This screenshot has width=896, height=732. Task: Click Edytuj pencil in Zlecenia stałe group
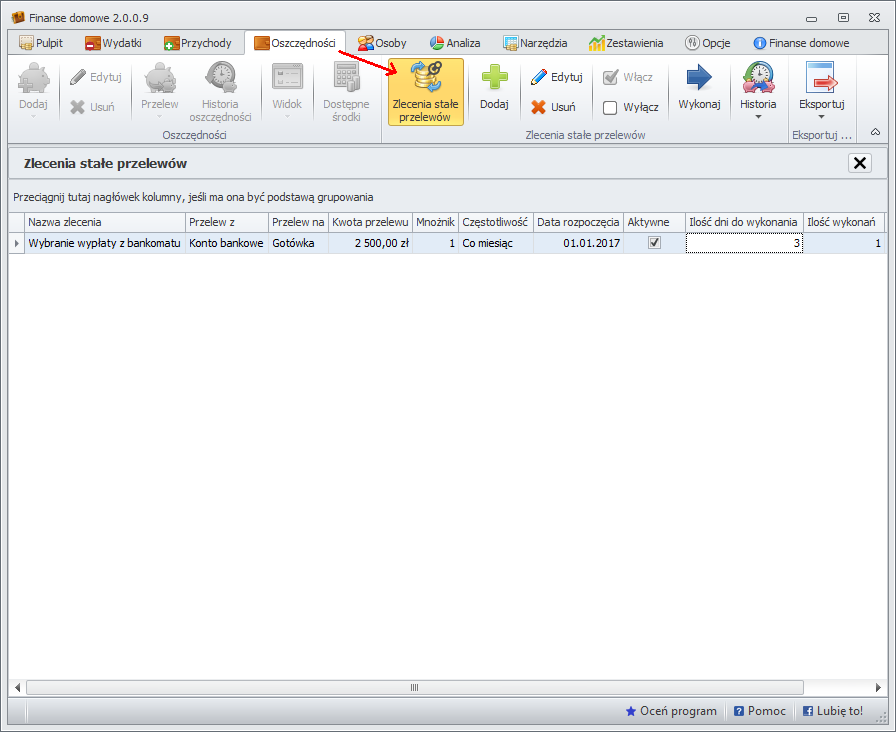(x=556, y=77)
